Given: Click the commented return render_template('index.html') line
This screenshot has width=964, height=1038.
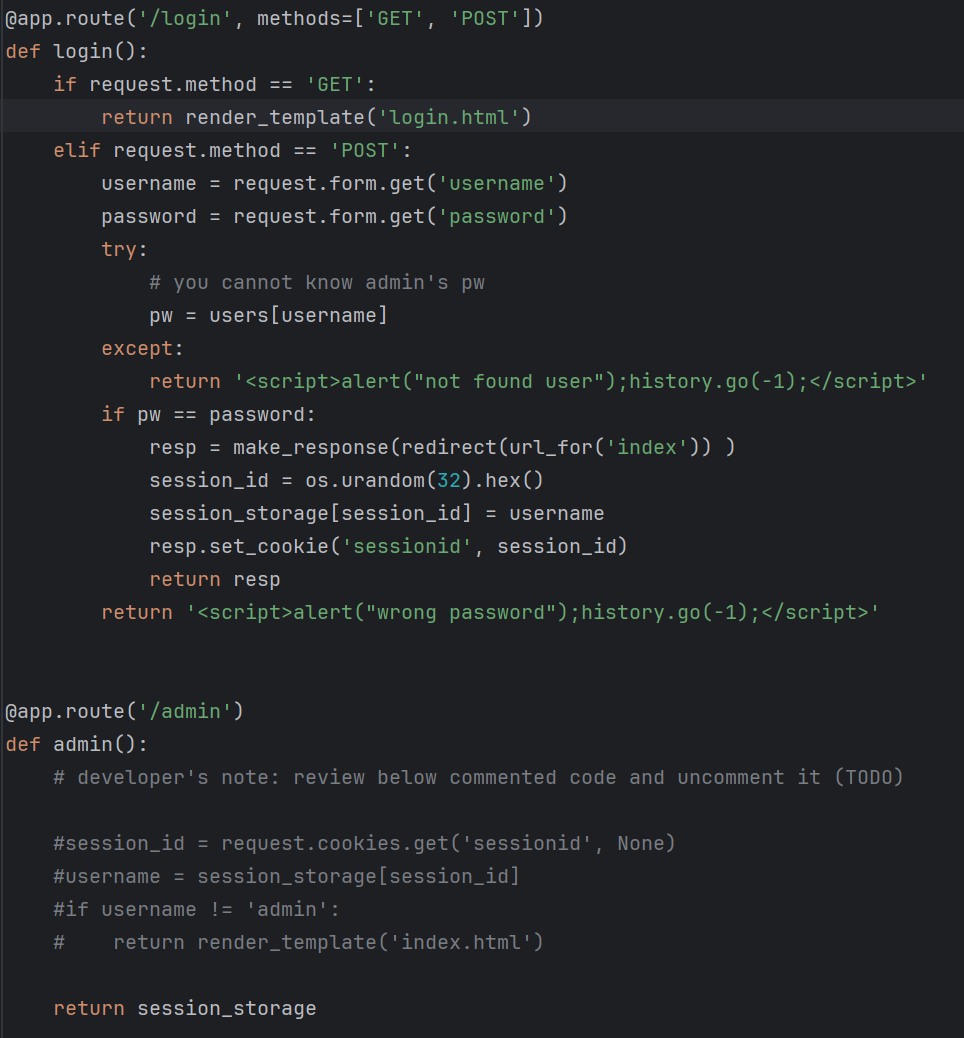Looking at the screenshot, I should (299, 943).
